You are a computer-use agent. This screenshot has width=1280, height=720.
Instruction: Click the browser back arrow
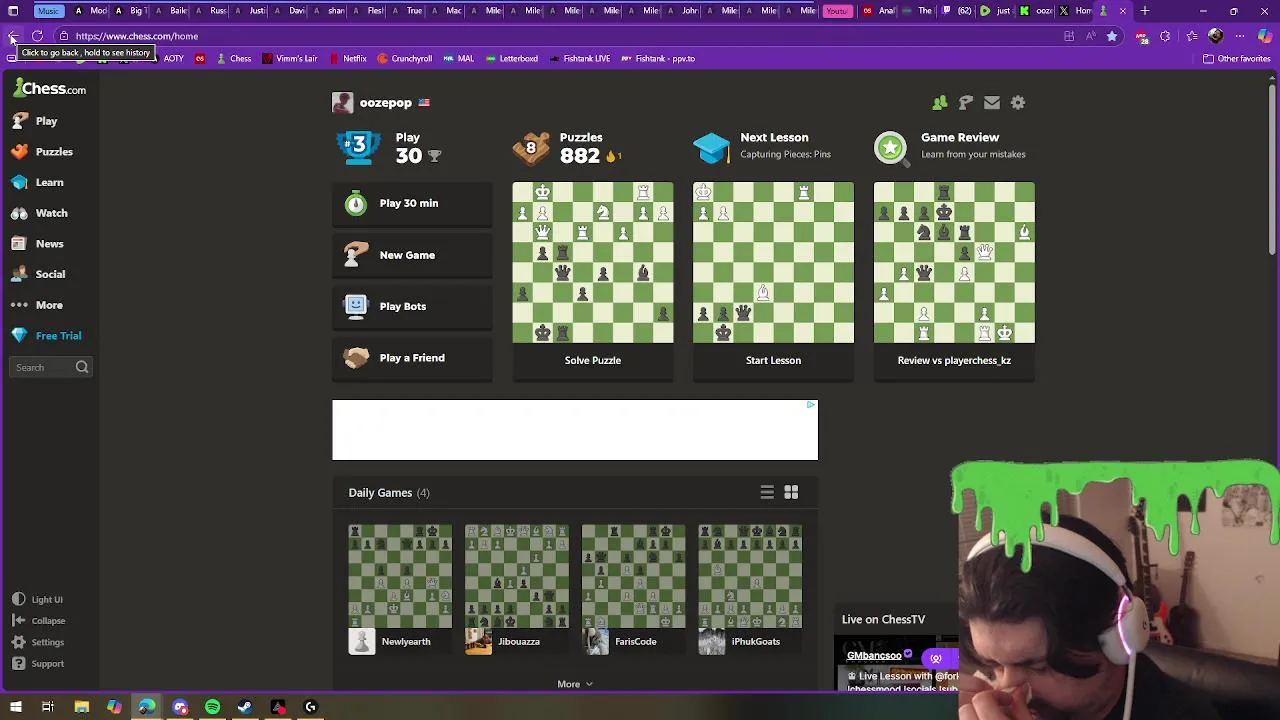click(12, 36)
